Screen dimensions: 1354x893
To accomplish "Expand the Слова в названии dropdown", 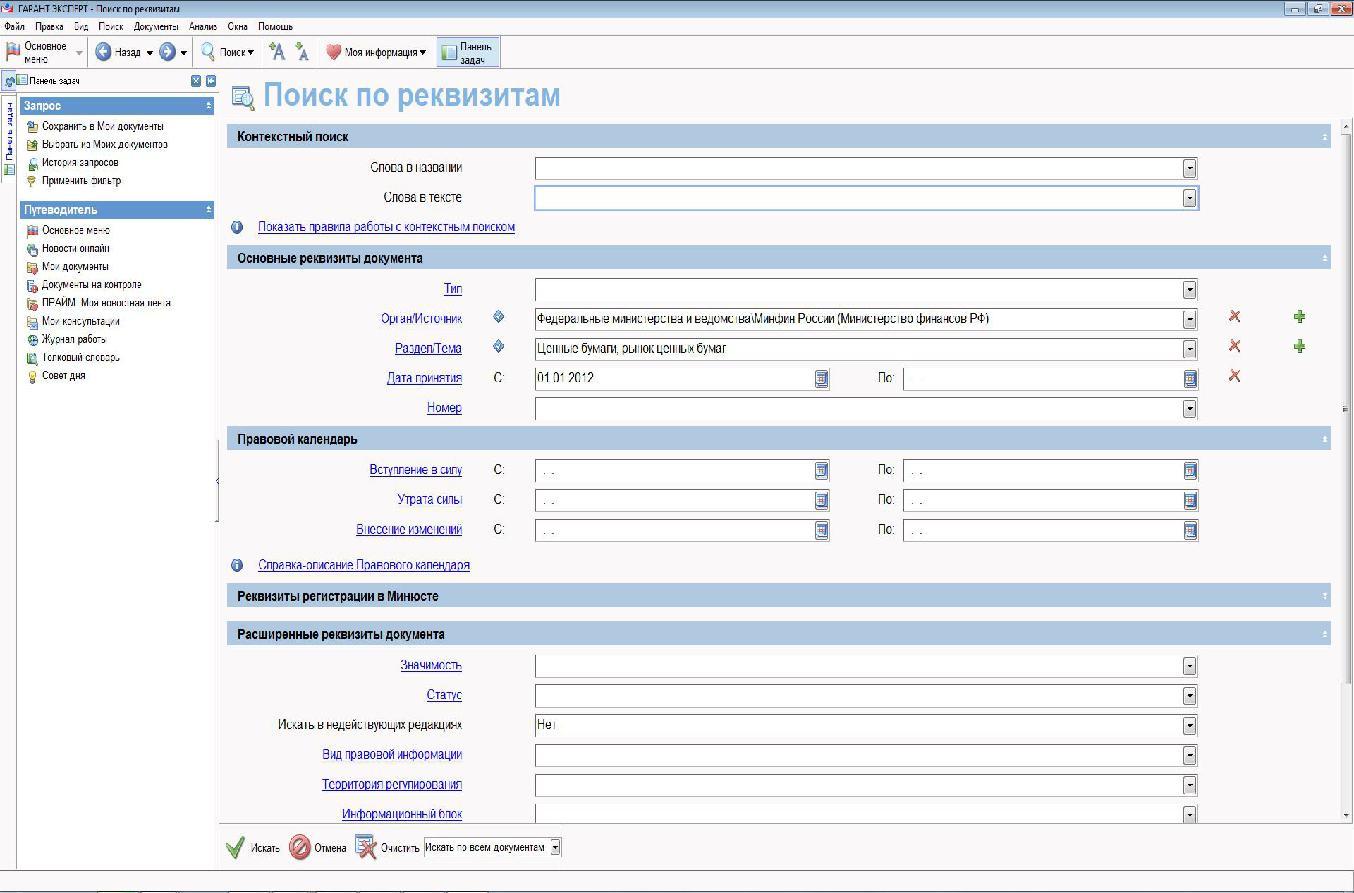I will pos(1189,168).
